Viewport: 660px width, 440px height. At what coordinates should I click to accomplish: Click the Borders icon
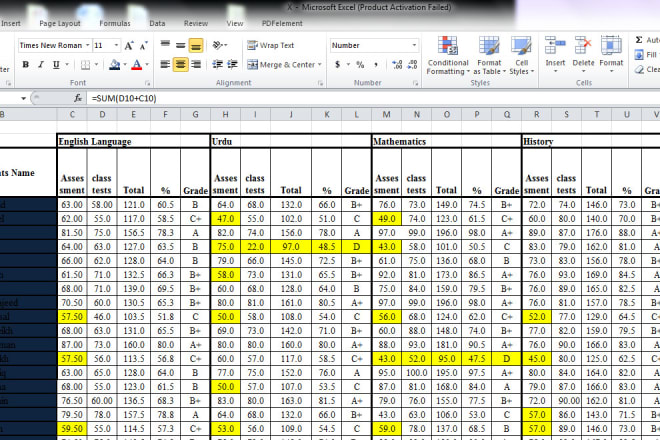[x=85, y=64]
